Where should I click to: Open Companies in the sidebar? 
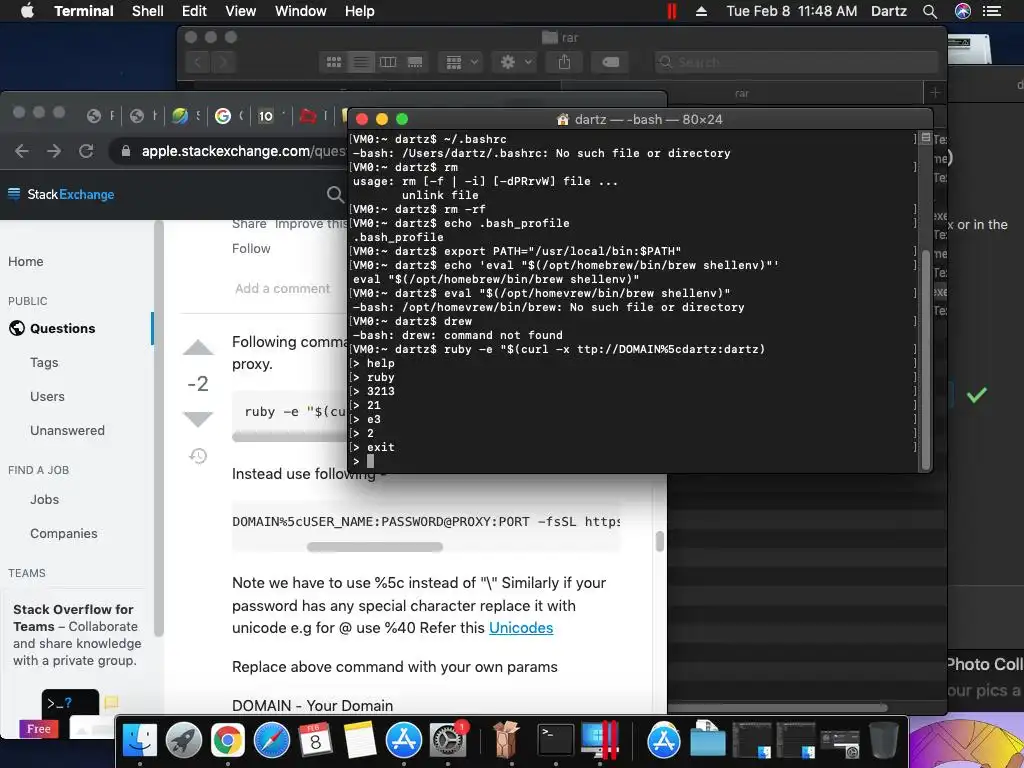click(x=63, y=534)
